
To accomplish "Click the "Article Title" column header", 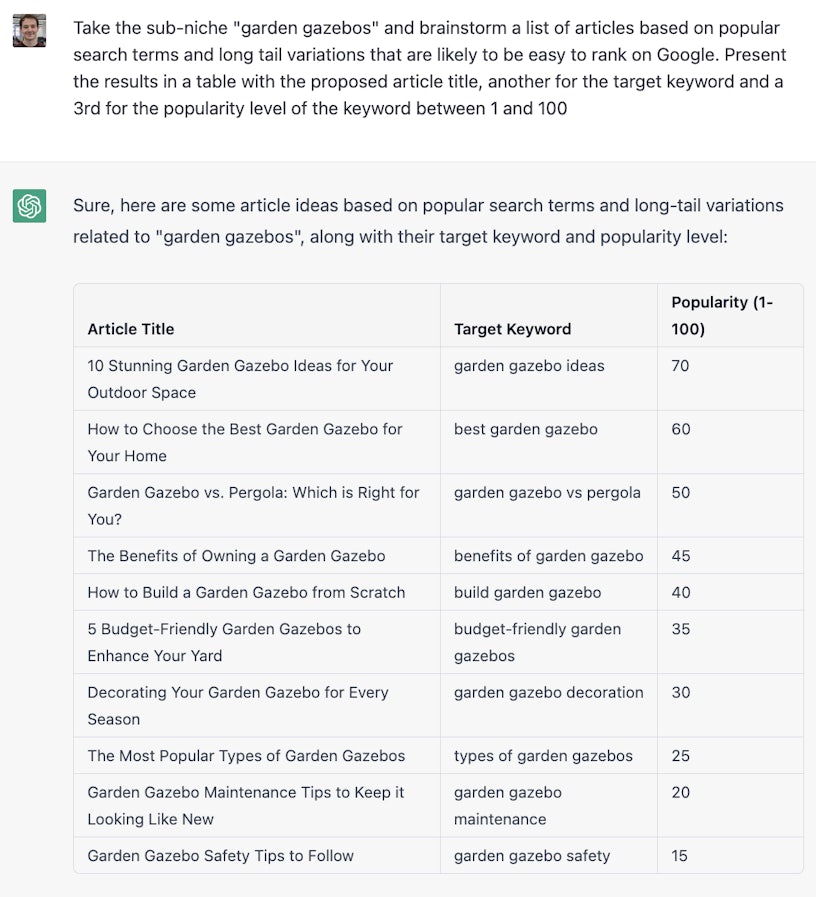I will (131, 329).
